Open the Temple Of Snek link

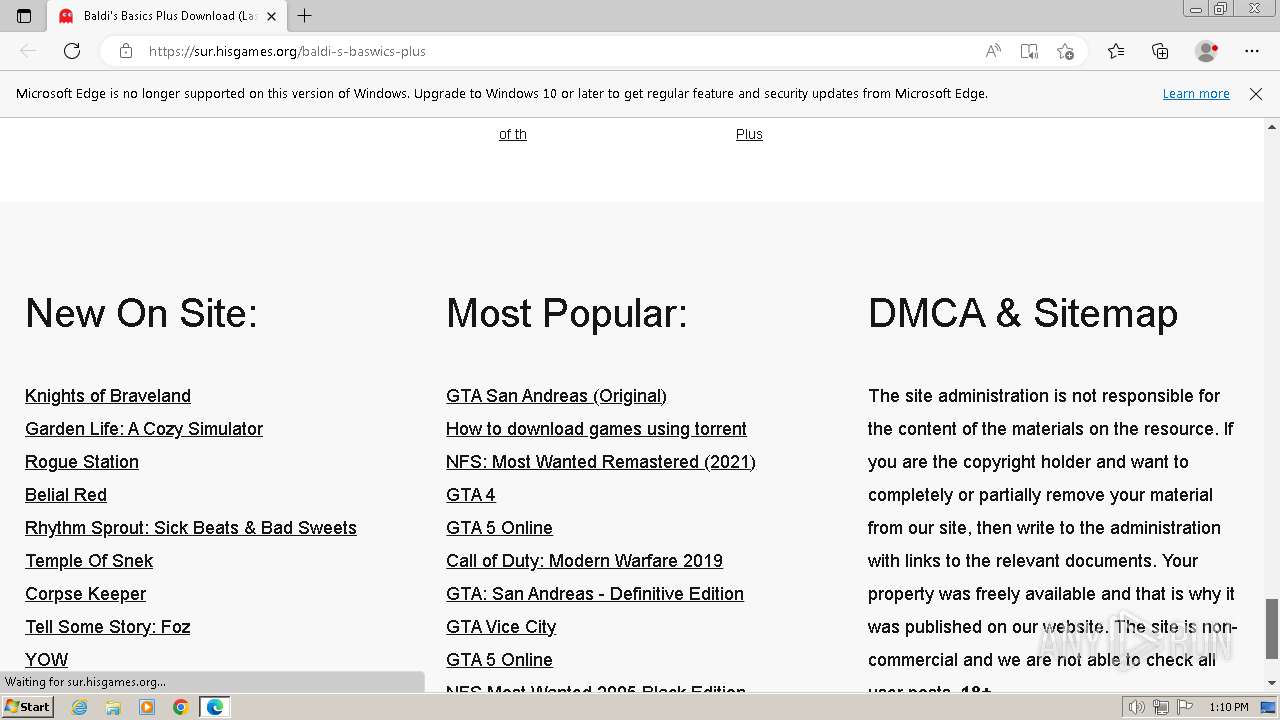tap(89, 561)
